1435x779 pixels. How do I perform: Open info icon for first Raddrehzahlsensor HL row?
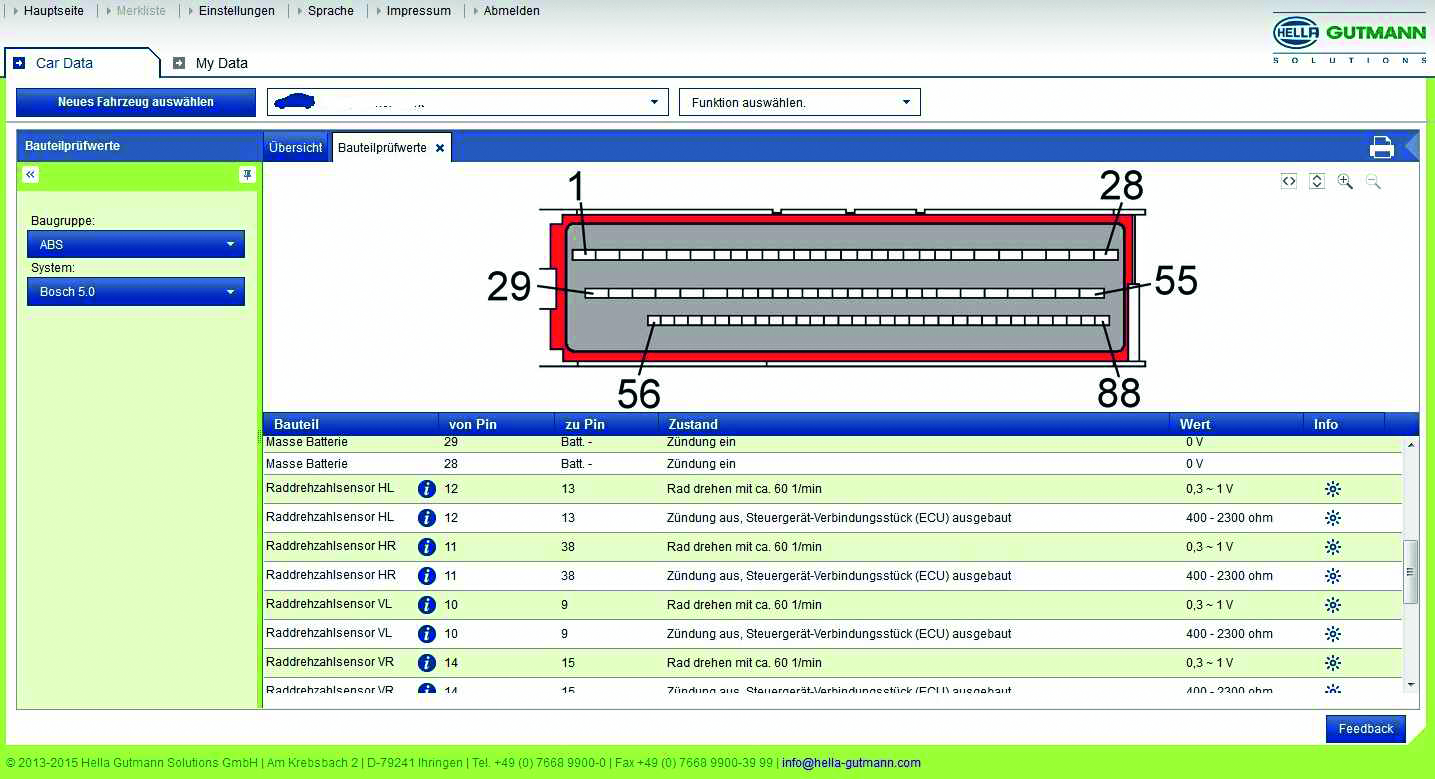point(426,489)
